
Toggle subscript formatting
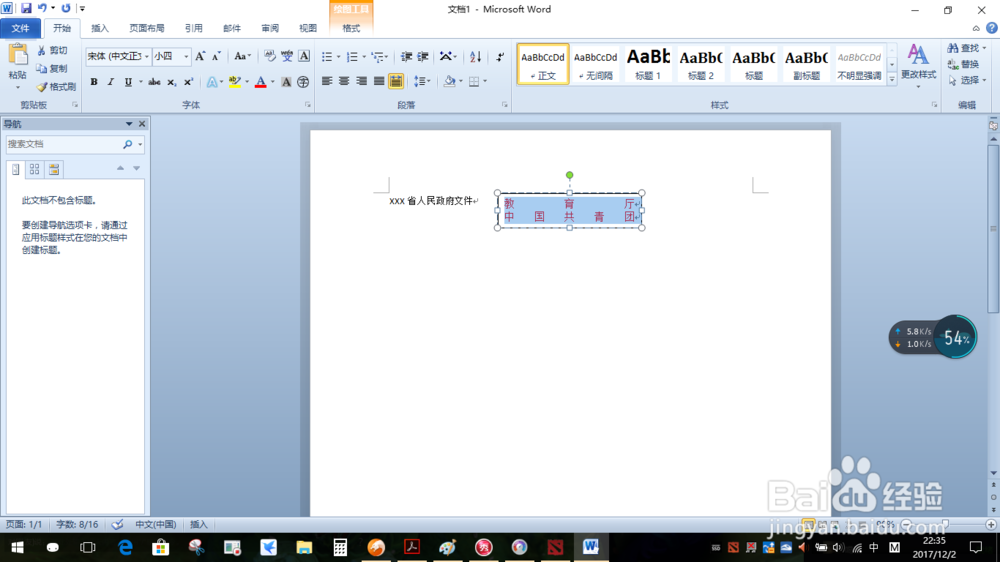pyautogui.click(x=171, y=82)
